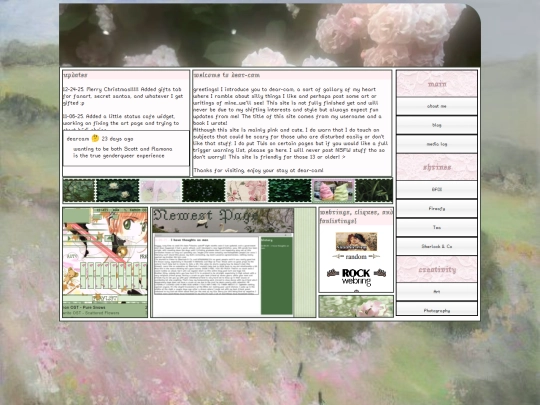The image size is (540, 405).
Task: Click the PLAYLIST label in music player
Action: (105, 298)
